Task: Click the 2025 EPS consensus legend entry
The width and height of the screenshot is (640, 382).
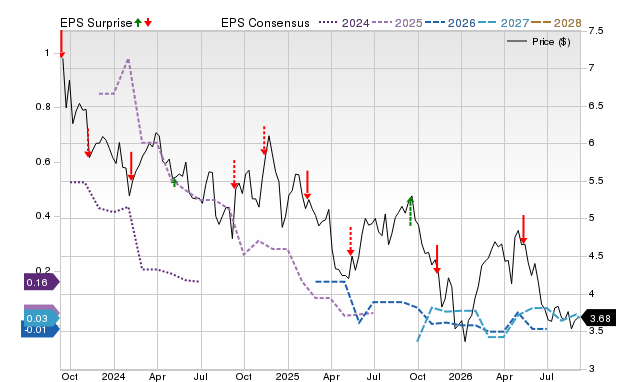Action: tap(397, 23)
